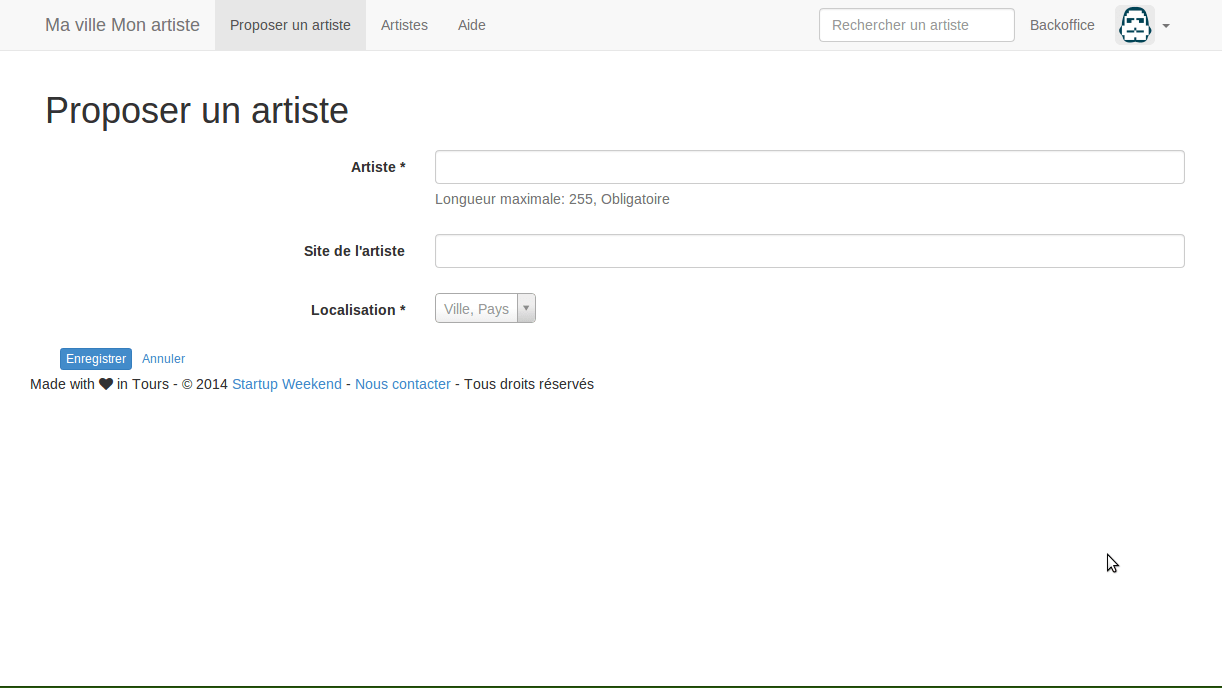The width and height of the screenshot is (1222, 688).
Task: Click the arrow on the Localisation select
Action: click(x=526, y=309)
